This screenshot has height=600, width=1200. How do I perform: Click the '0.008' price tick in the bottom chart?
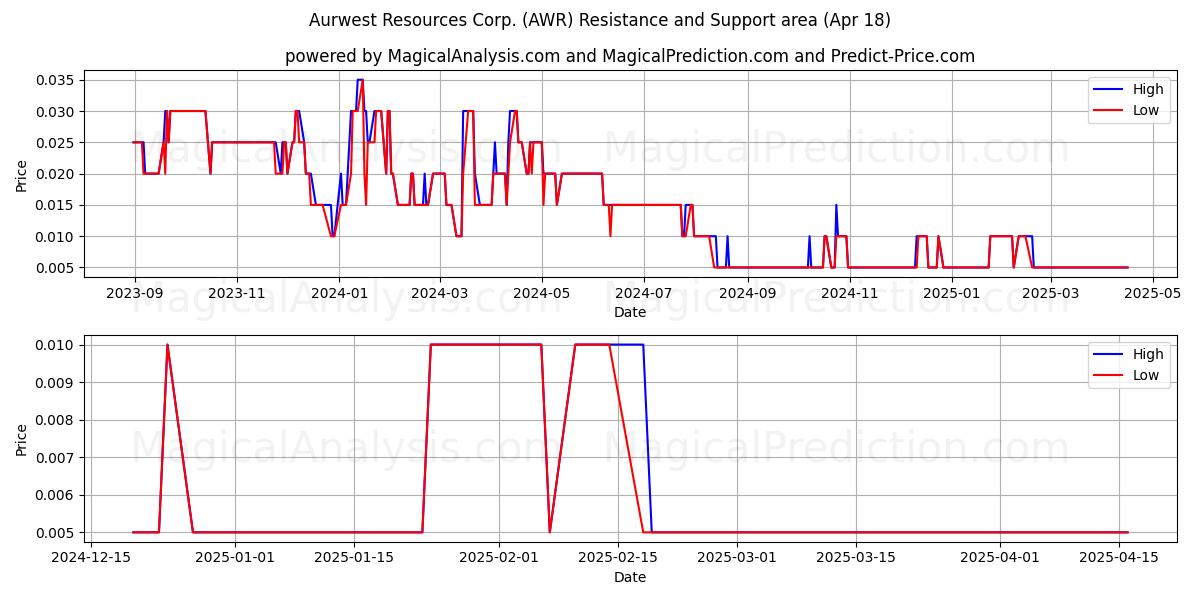57,420
